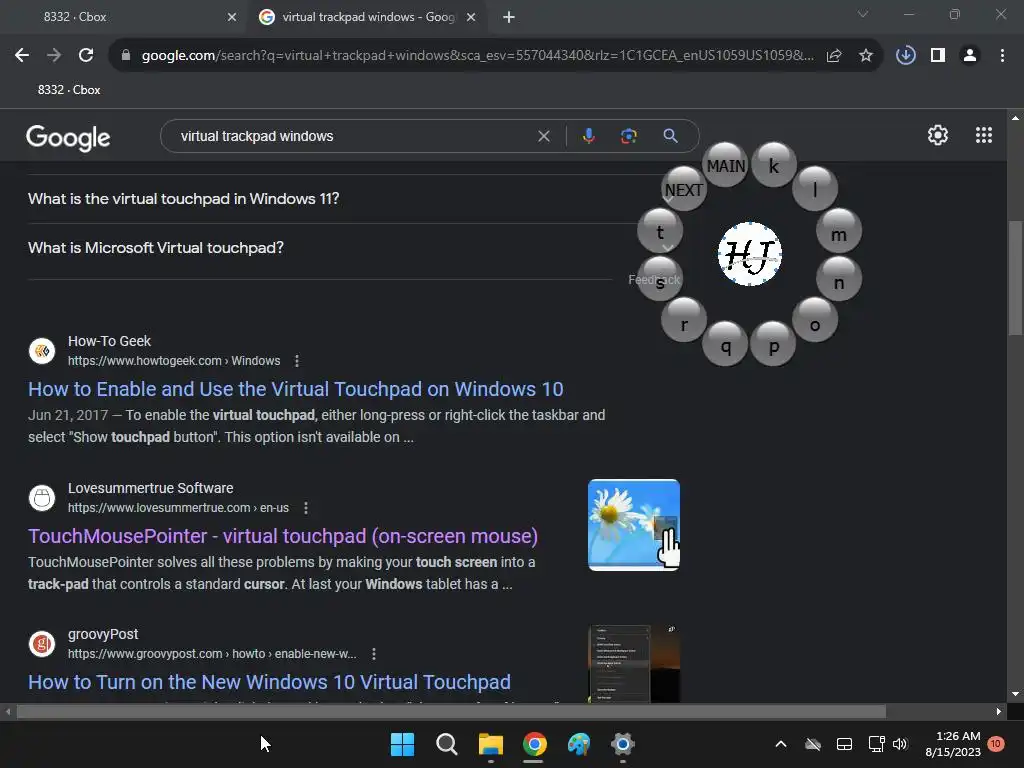
Task: Tap the letter k bubble
Action: [774, 165]
